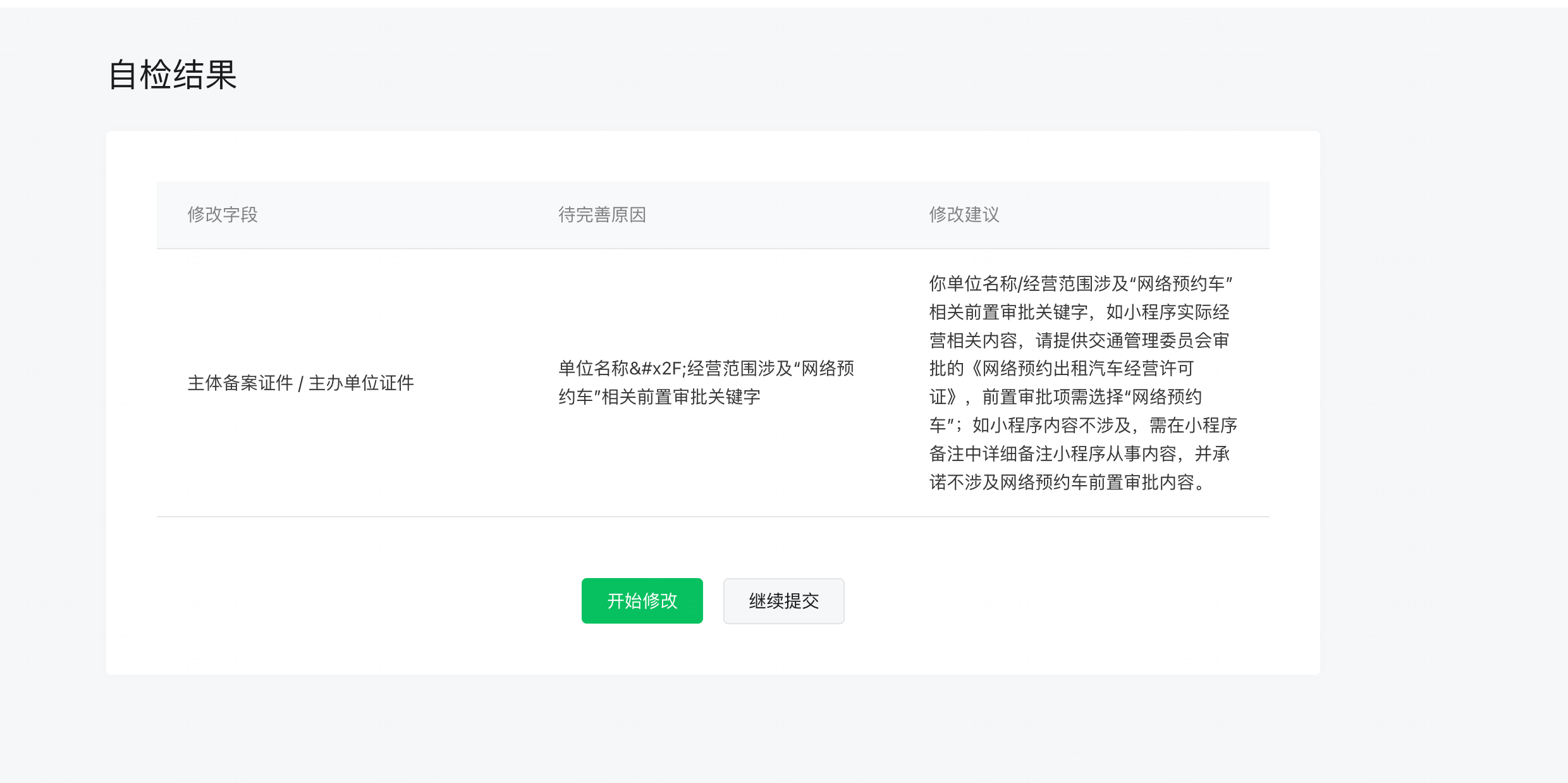Click the 自检结果 page heading
Screen dimensions: 1568x783
[173, 75]
